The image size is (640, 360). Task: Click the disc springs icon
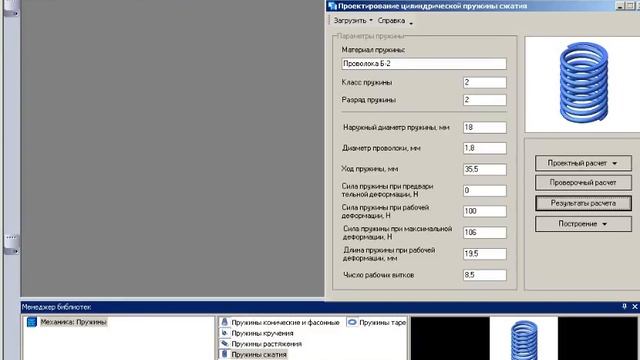352,322
